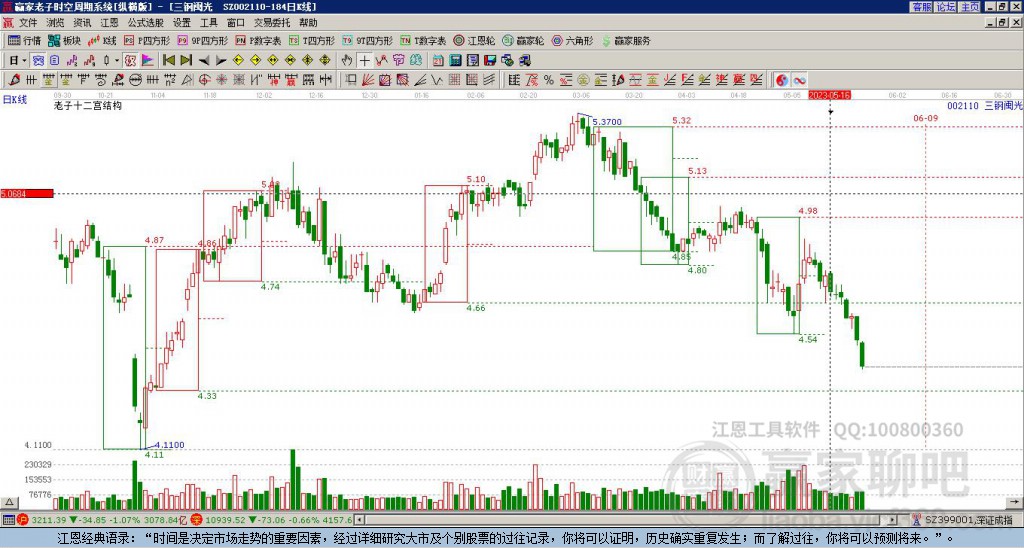
Task: Open the 文件 menu
Action: pos(28,23)
